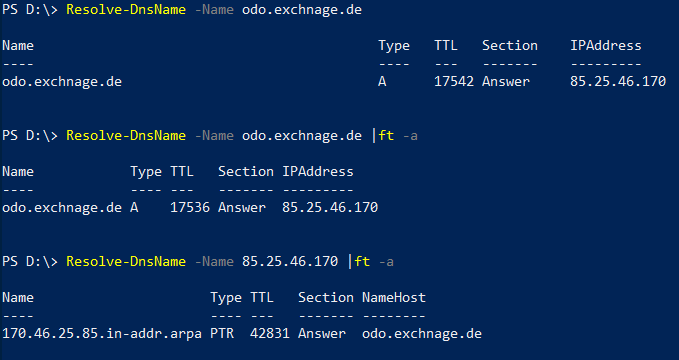Click the IPAddress header in the second table
The width and height of the screenshot is (679, 360).
318,172
